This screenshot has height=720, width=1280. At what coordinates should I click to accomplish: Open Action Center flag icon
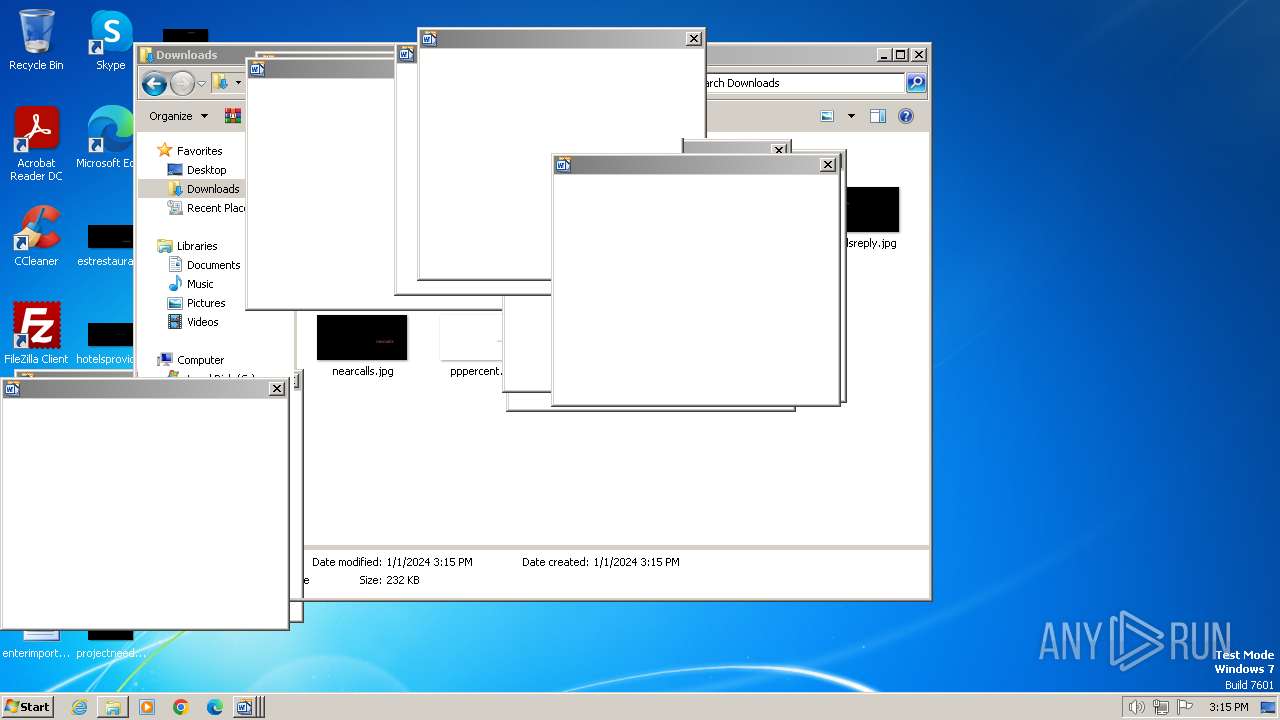(x=1186, y=707)
